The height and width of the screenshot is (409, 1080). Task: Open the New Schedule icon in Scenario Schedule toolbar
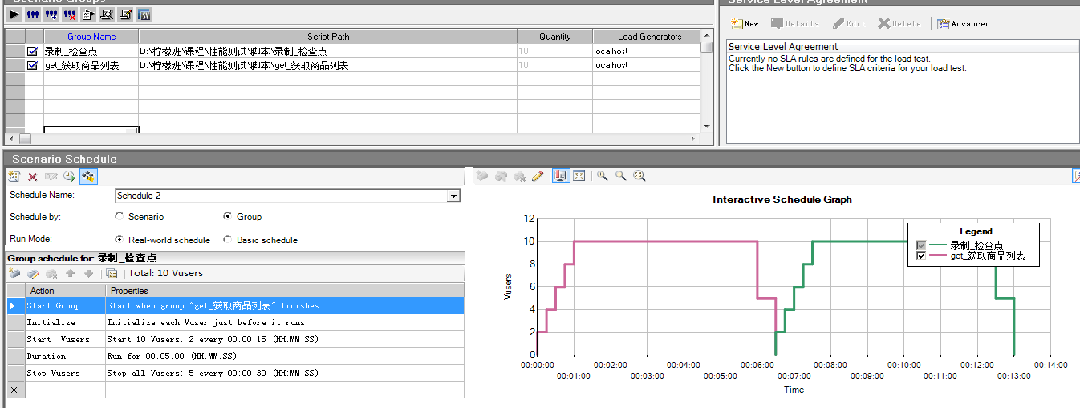click(15, 176)
